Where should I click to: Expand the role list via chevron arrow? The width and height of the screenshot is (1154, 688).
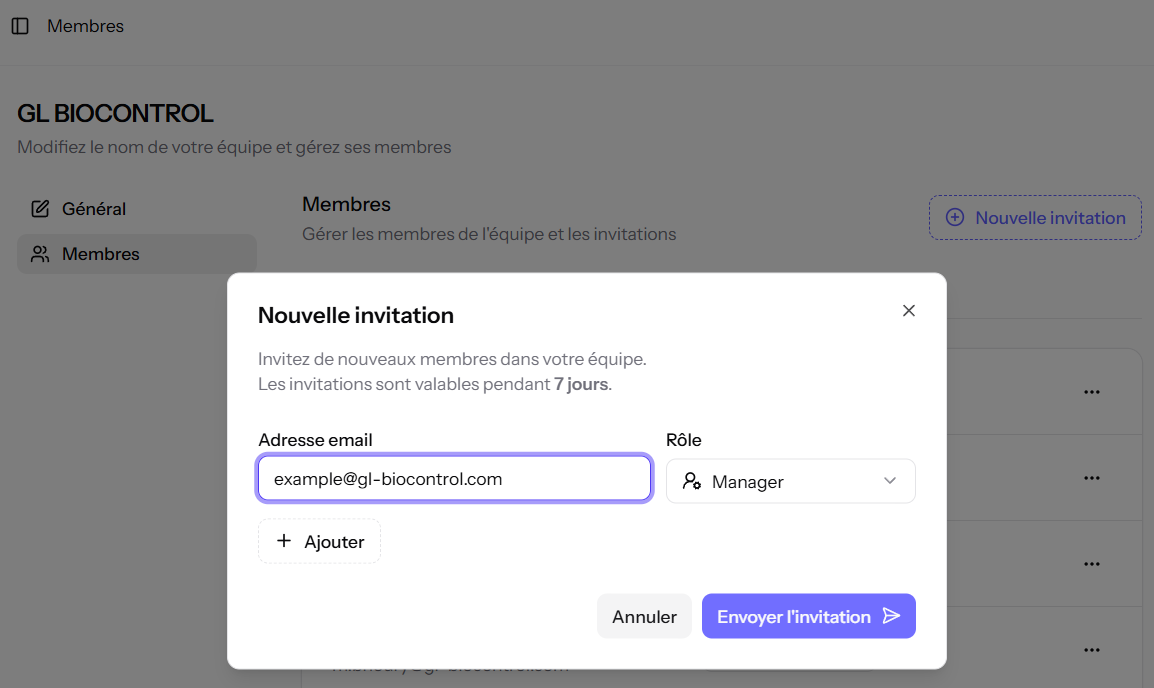pyautogui.click(x=890, y=481)
